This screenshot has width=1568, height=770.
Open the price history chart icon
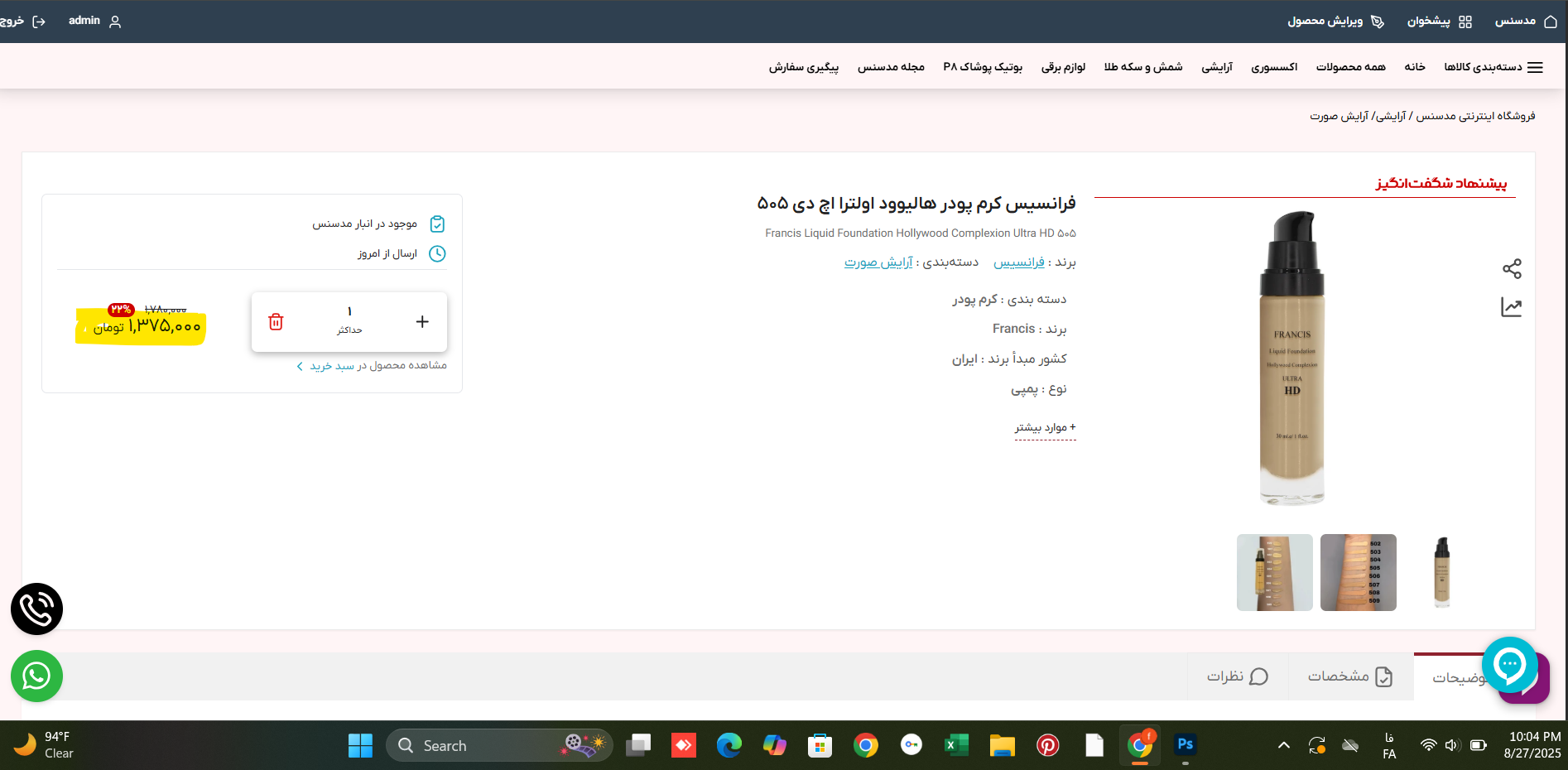1511,307
